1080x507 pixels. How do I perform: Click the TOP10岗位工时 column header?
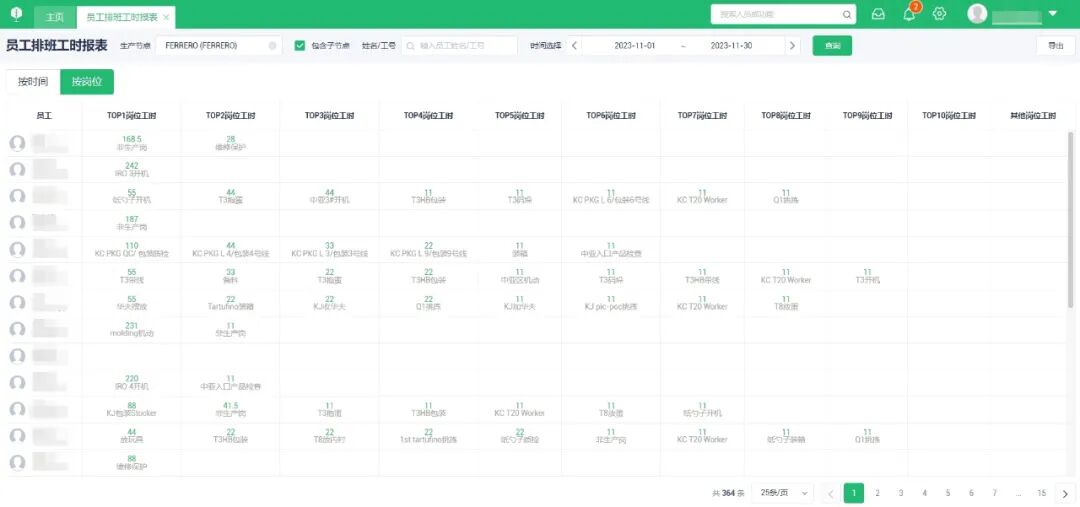[x=949, y=116]
